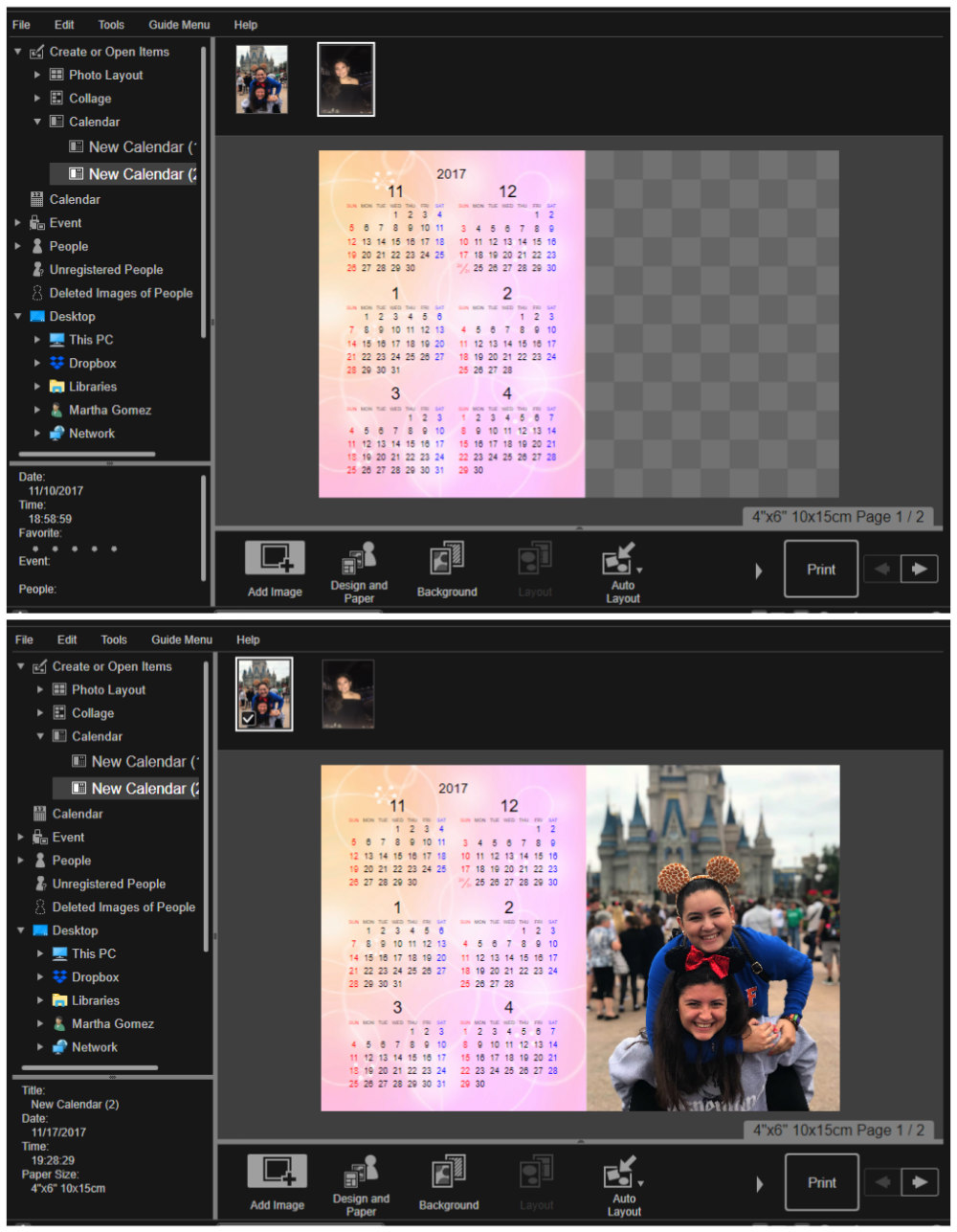Click the castle photo placed in the lower window calendar
This screenshot has width=957, height=1232.
click(x=713, y=938)
